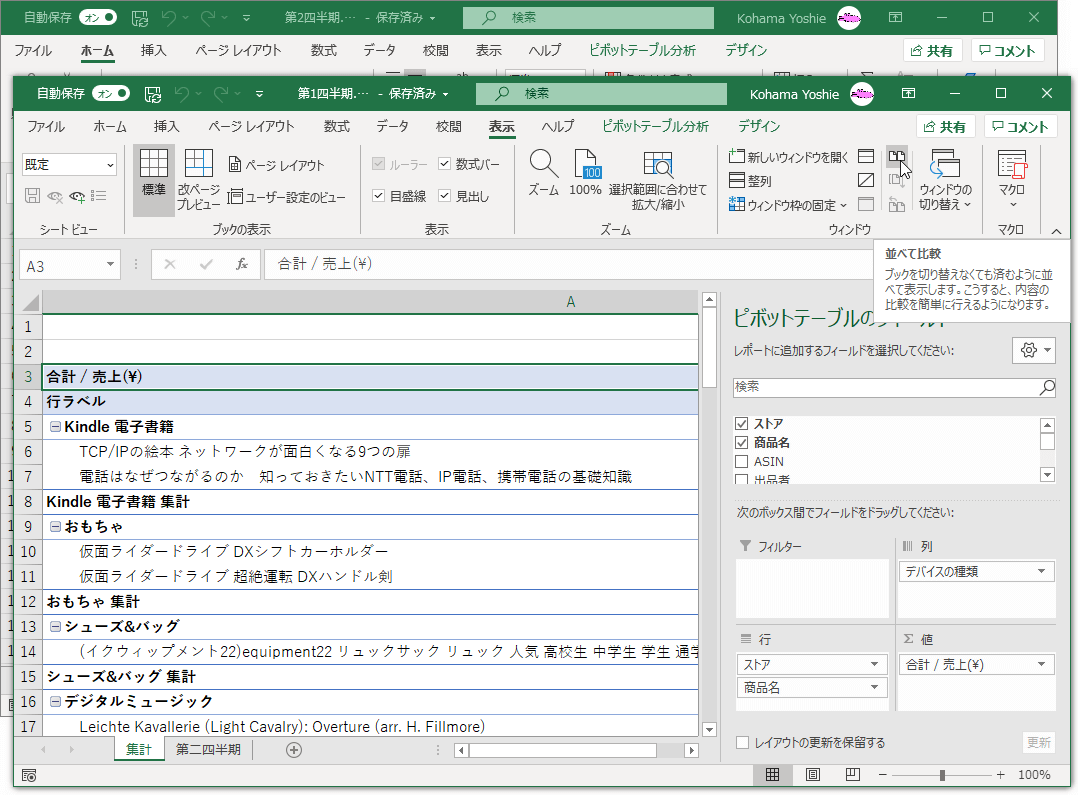Click inside the Name Box showing A3
The height and width of the screenshot is (795, 1078).
[x=60, y=263]
